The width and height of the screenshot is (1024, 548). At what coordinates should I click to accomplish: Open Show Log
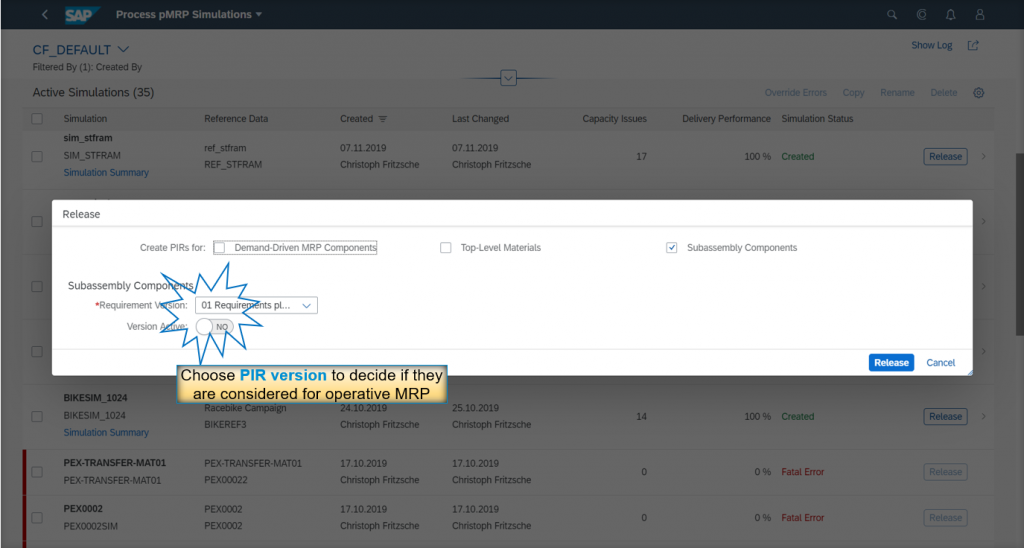[x=931, y=45]
